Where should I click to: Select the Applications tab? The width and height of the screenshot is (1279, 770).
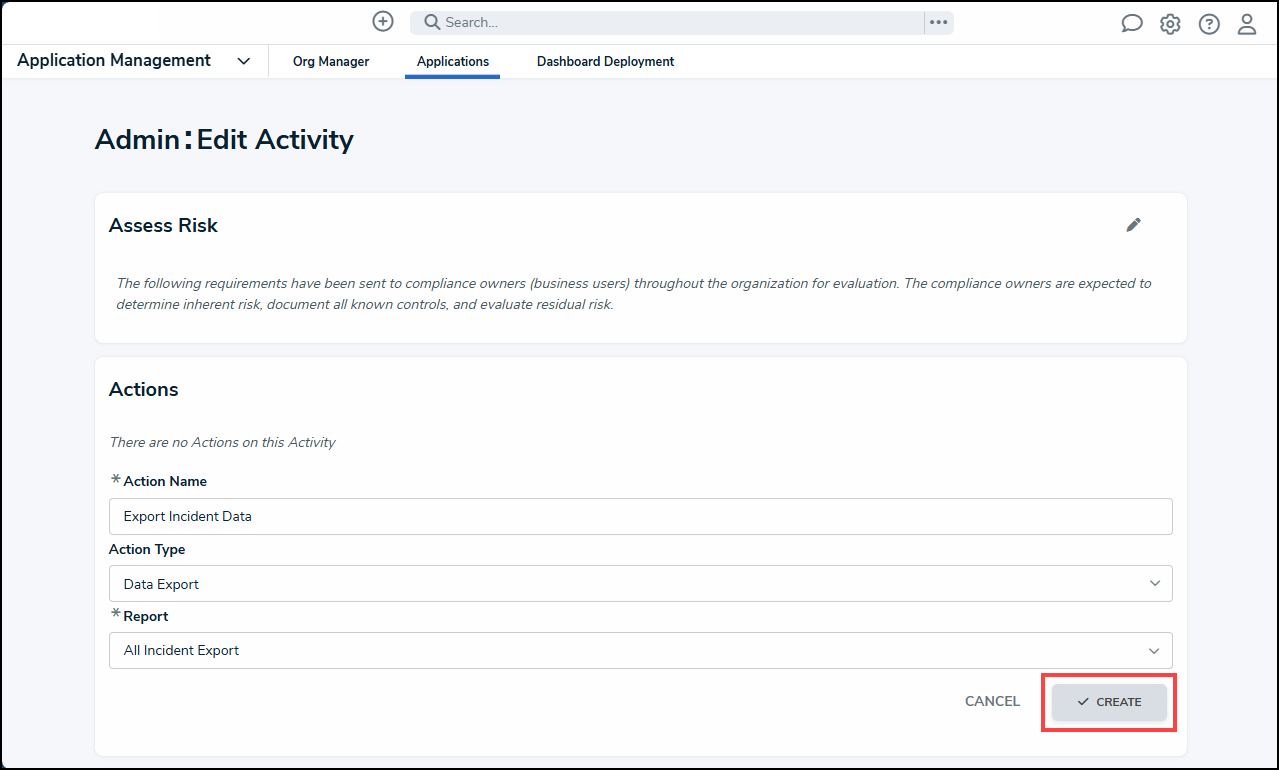453,62
